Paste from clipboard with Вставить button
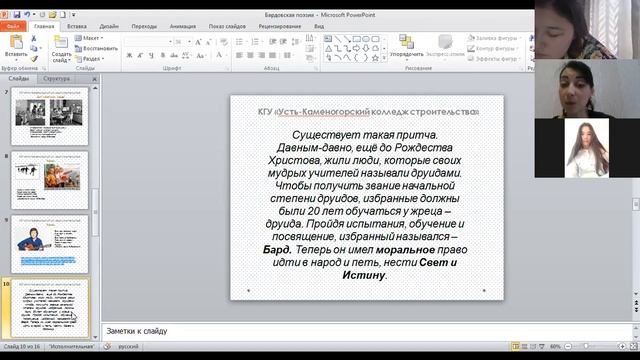This screenshot has height=360, width=640. point(16,47)
